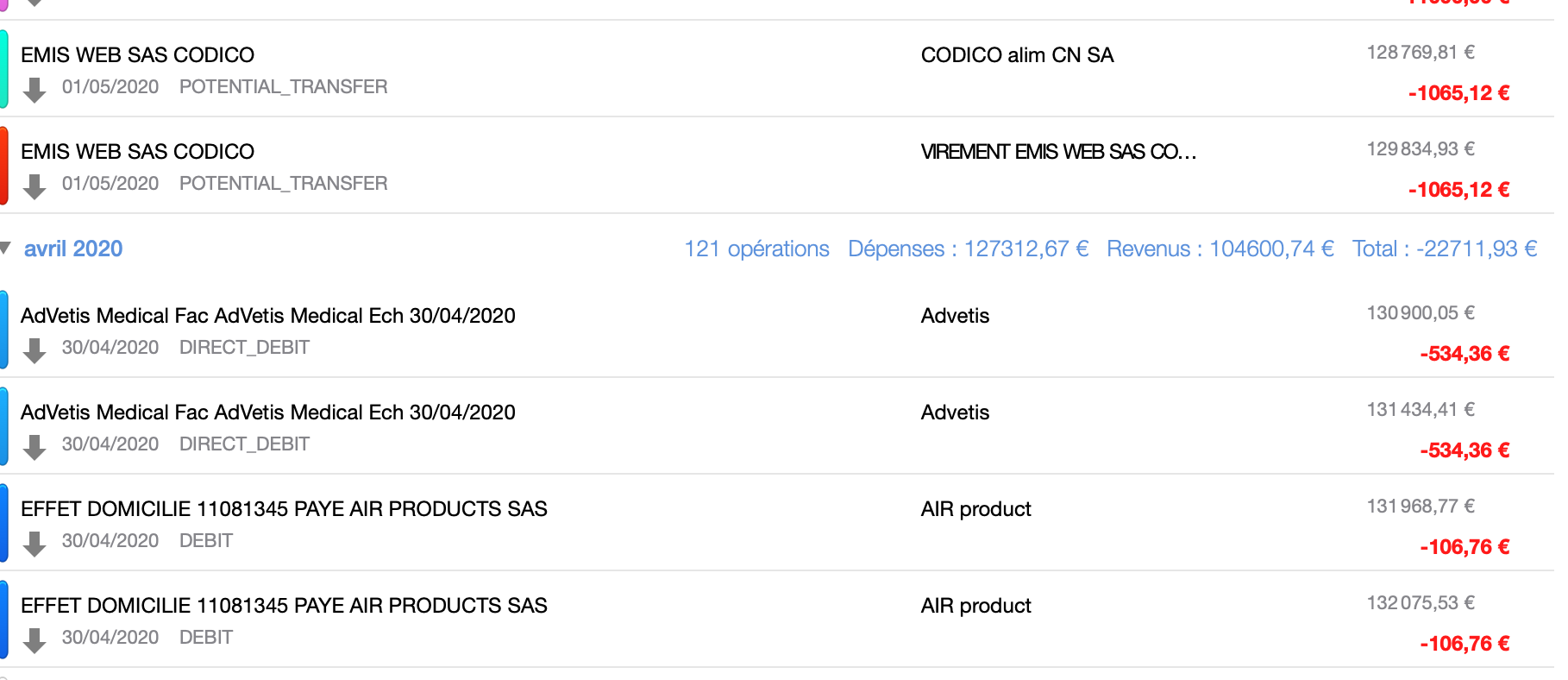Collapse the avril 2020 section triangle
The width and height of the screenshot is (1568, 680).
(5, 249)
